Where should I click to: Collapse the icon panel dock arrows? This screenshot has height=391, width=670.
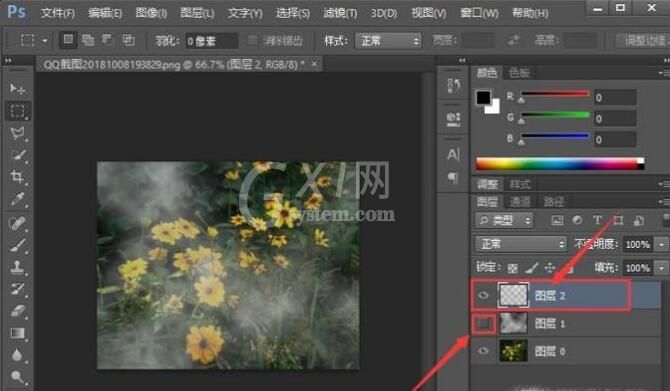pos(462,61)
